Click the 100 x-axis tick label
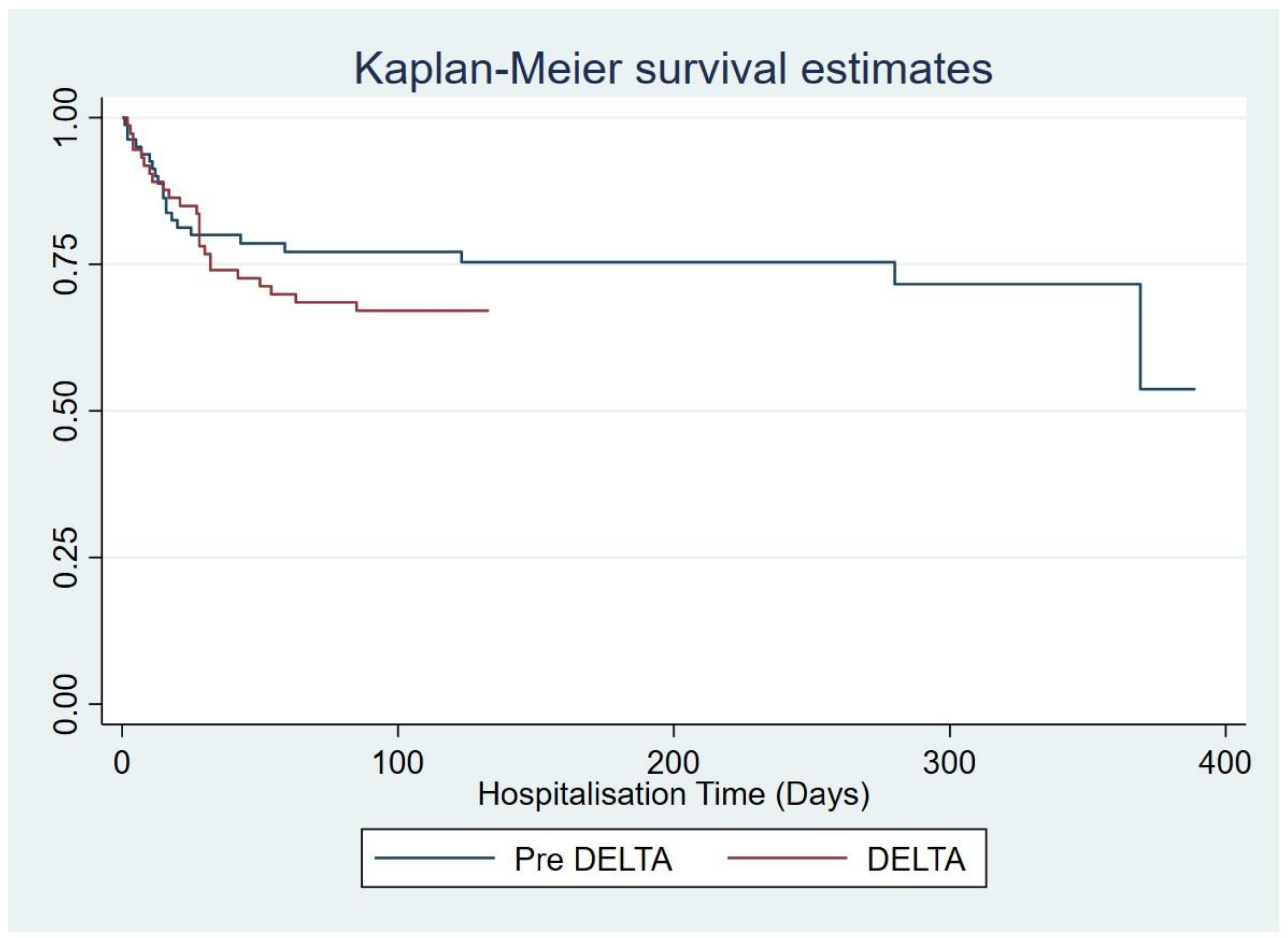The width and height of the screenshot is (1288, 938). click(x=397, y=763)
